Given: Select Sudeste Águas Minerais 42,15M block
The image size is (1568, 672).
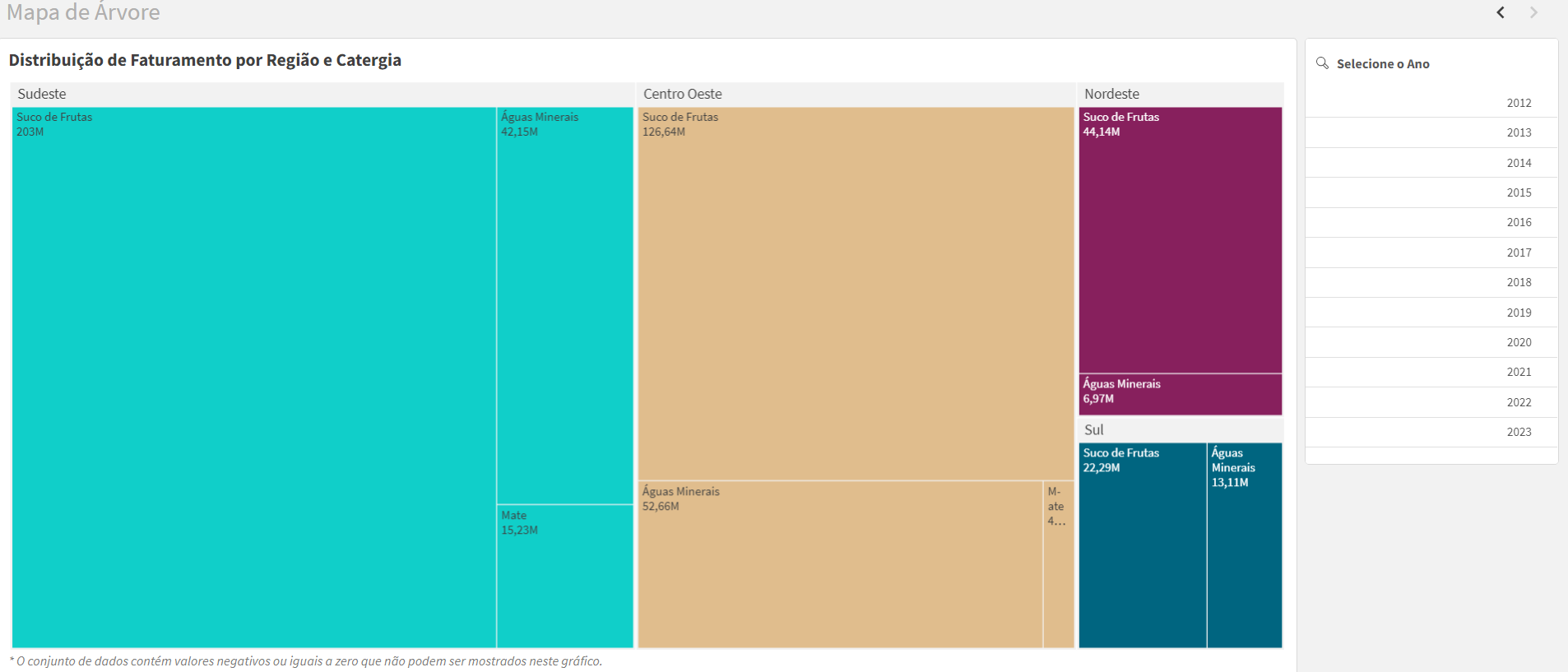Looking at the screenshot, I should [x=565, y=305].
